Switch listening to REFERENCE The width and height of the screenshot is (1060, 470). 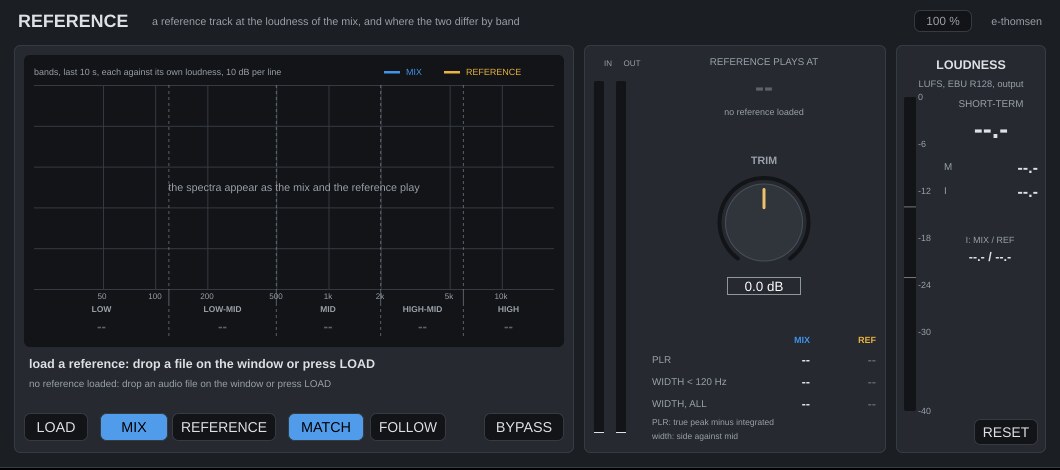pyautogui.click(x=224, y=427)
